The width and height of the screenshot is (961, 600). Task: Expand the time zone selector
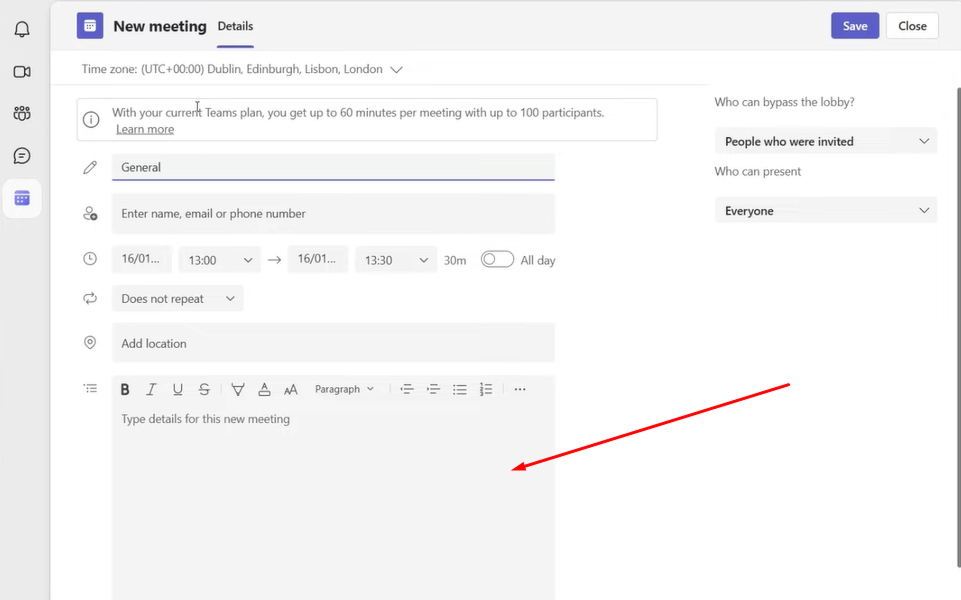[396, 70]
